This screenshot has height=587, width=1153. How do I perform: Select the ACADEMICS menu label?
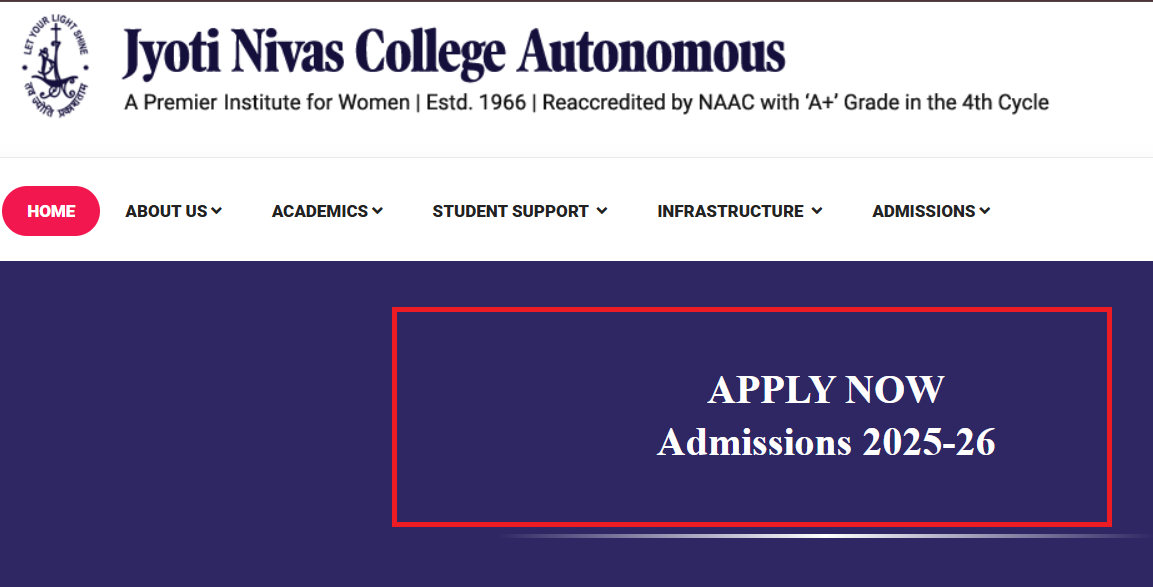coord(320,211)
